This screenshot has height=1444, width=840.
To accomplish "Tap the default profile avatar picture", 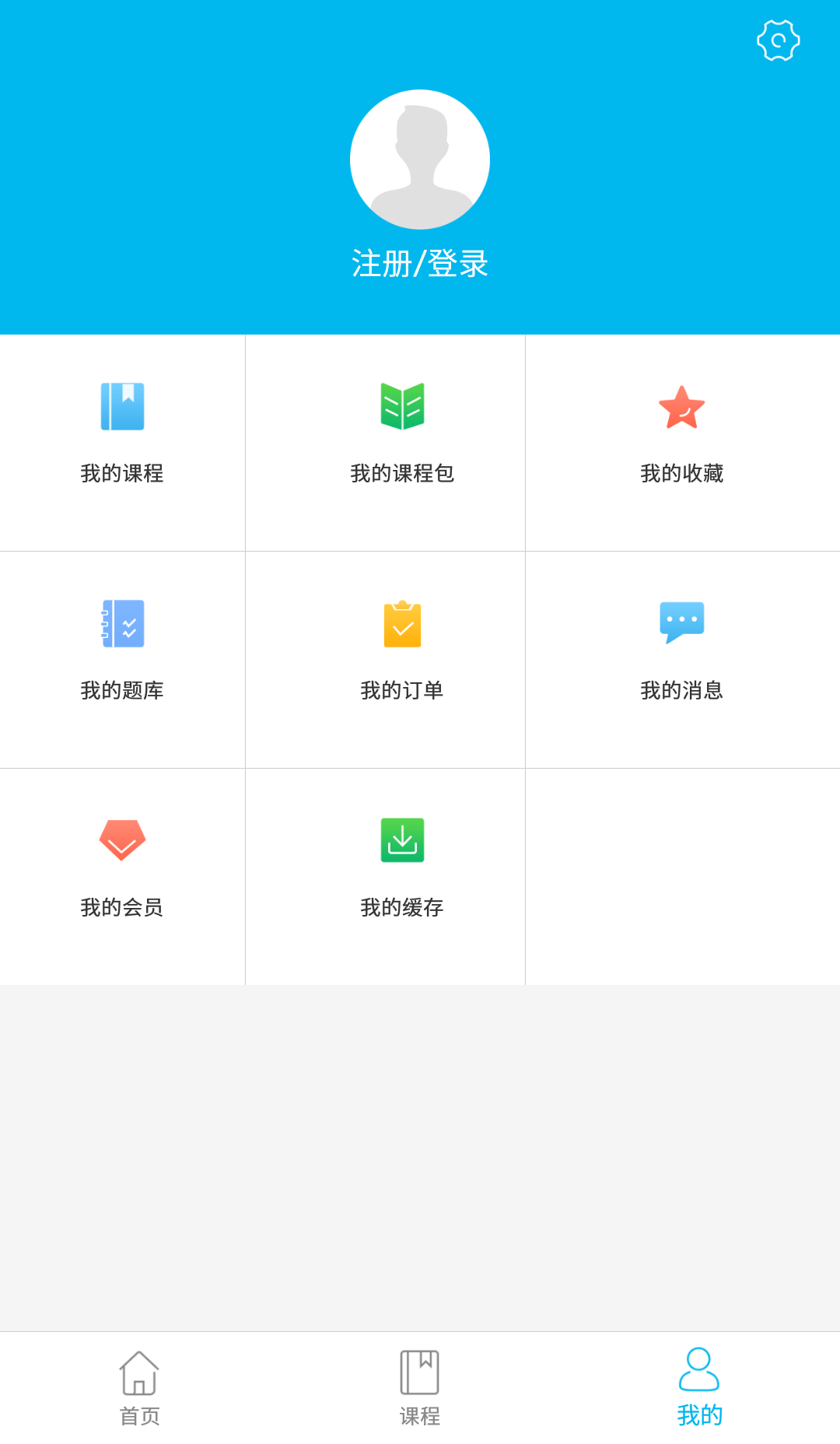I will [x=419, y=159].
